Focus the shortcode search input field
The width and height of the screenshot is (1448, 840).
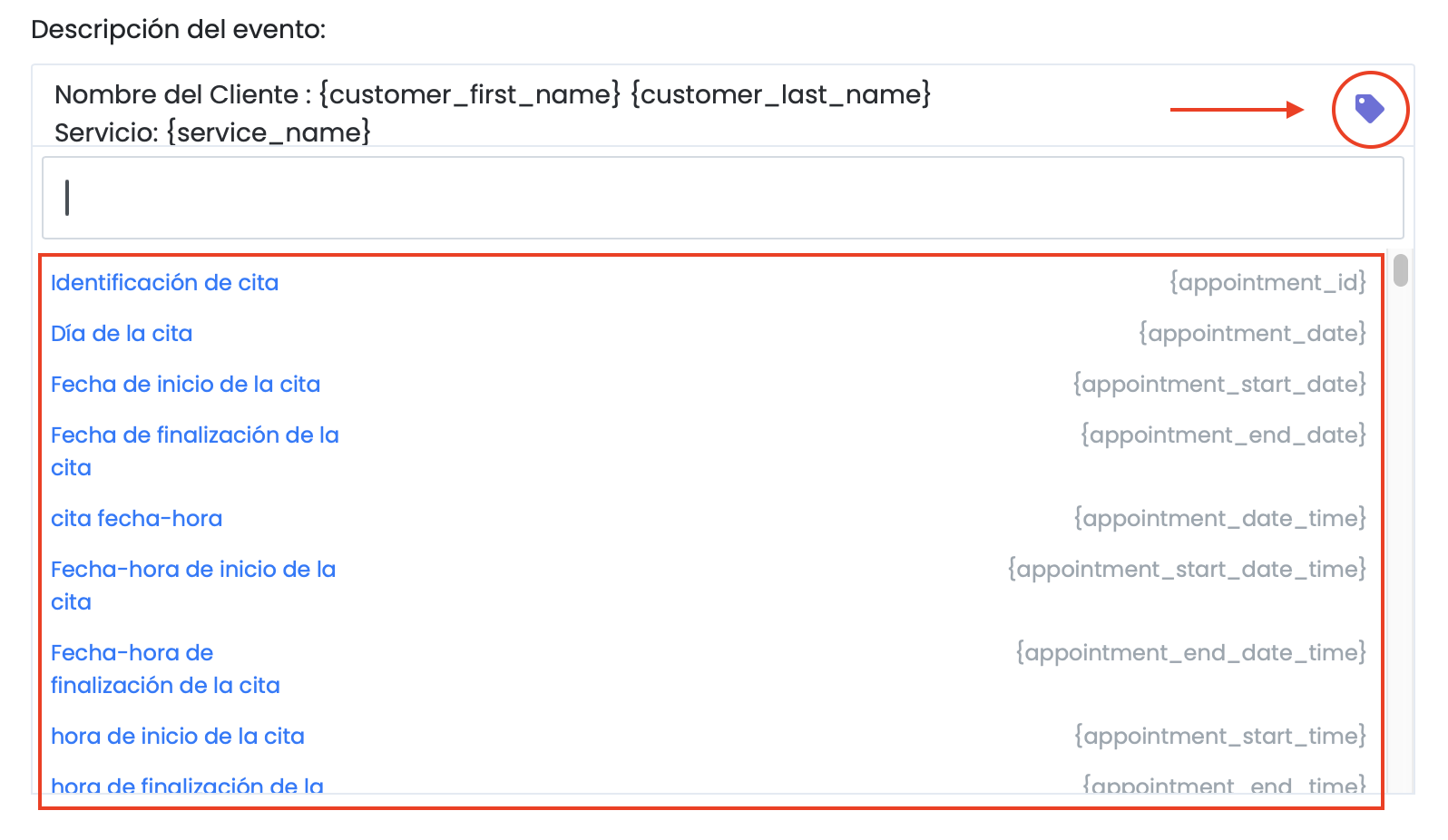(x=722, y=198)
